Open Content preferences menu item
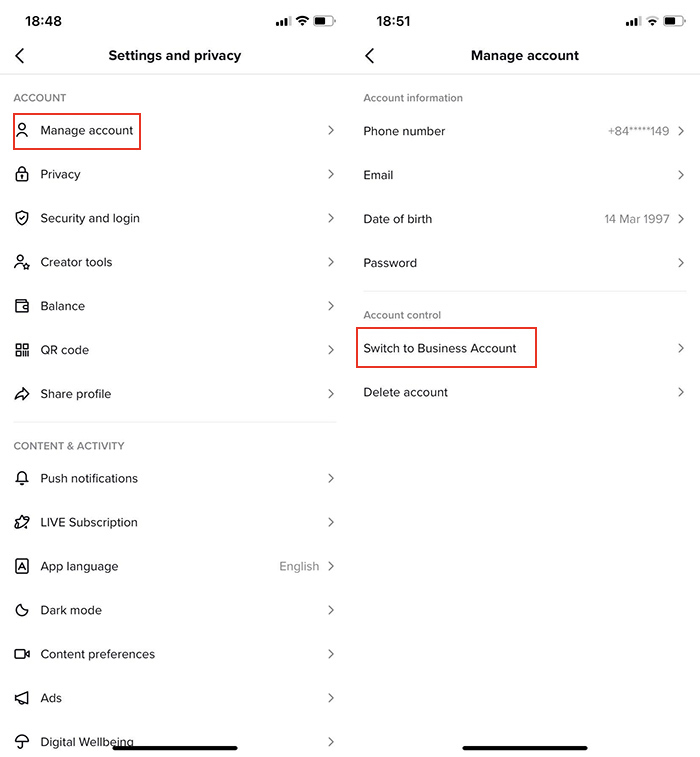This screenshot has width=700, height=757. (175, 654)
